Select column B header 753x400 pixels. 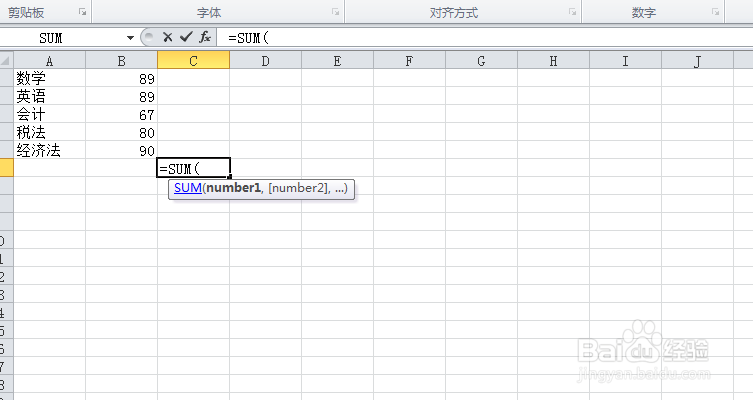[121, 61]
